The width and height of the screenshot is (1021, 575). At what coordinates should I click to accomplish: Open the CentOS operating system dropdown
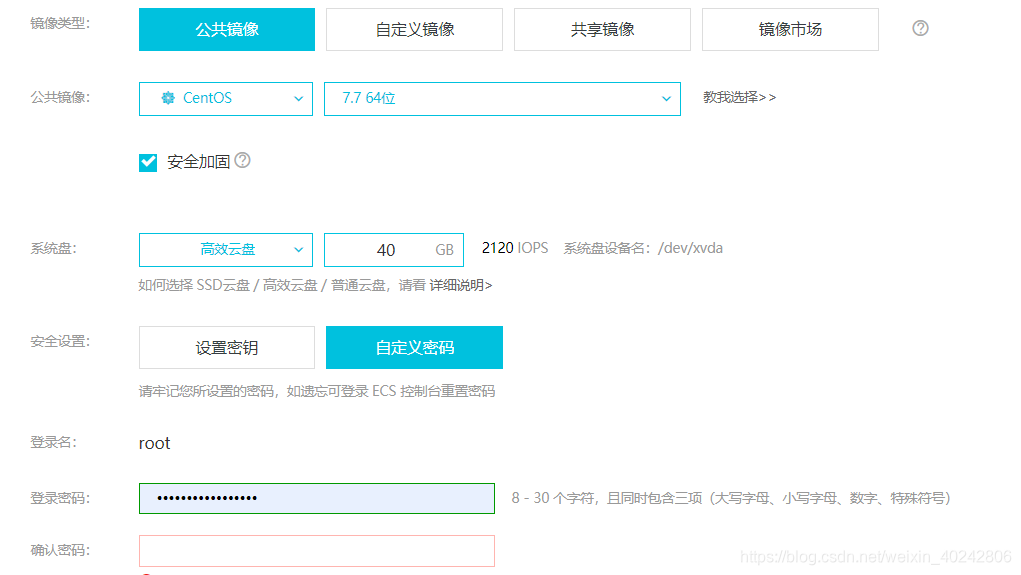click(226, 98)
